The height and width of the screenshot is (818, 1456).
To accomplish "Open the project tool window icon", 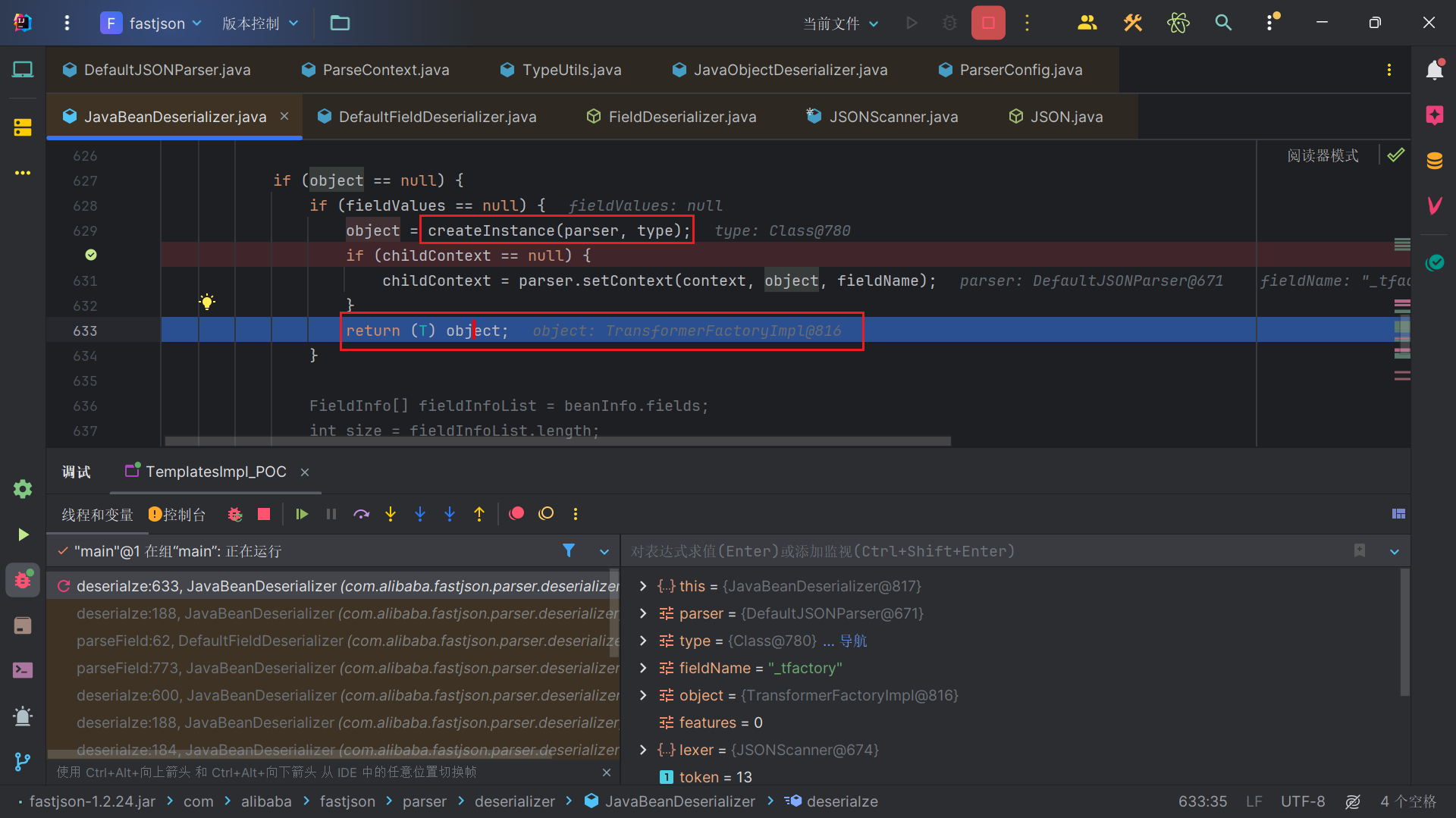I will 23,70.
